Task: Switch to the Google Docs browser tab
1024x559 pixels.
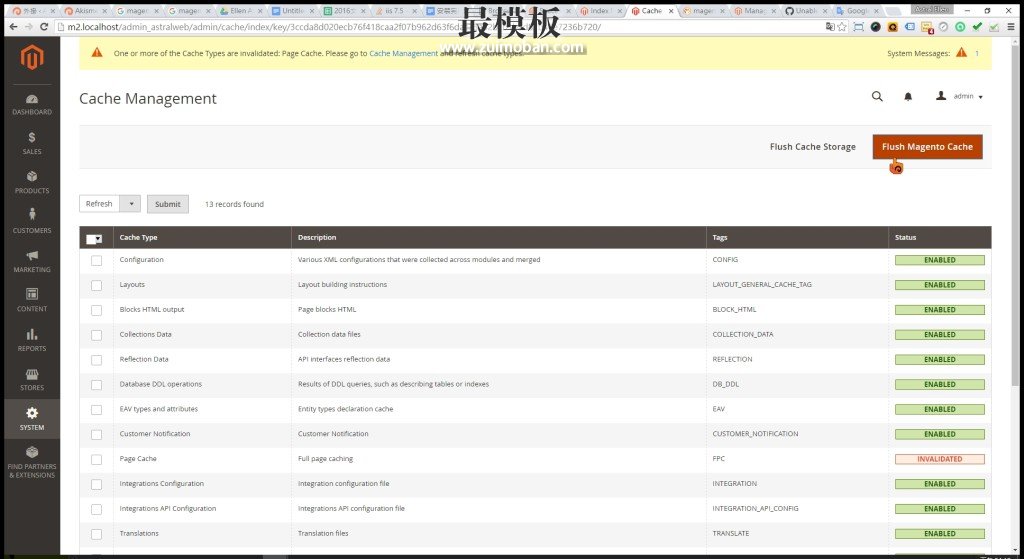Action: click(856, 10)
